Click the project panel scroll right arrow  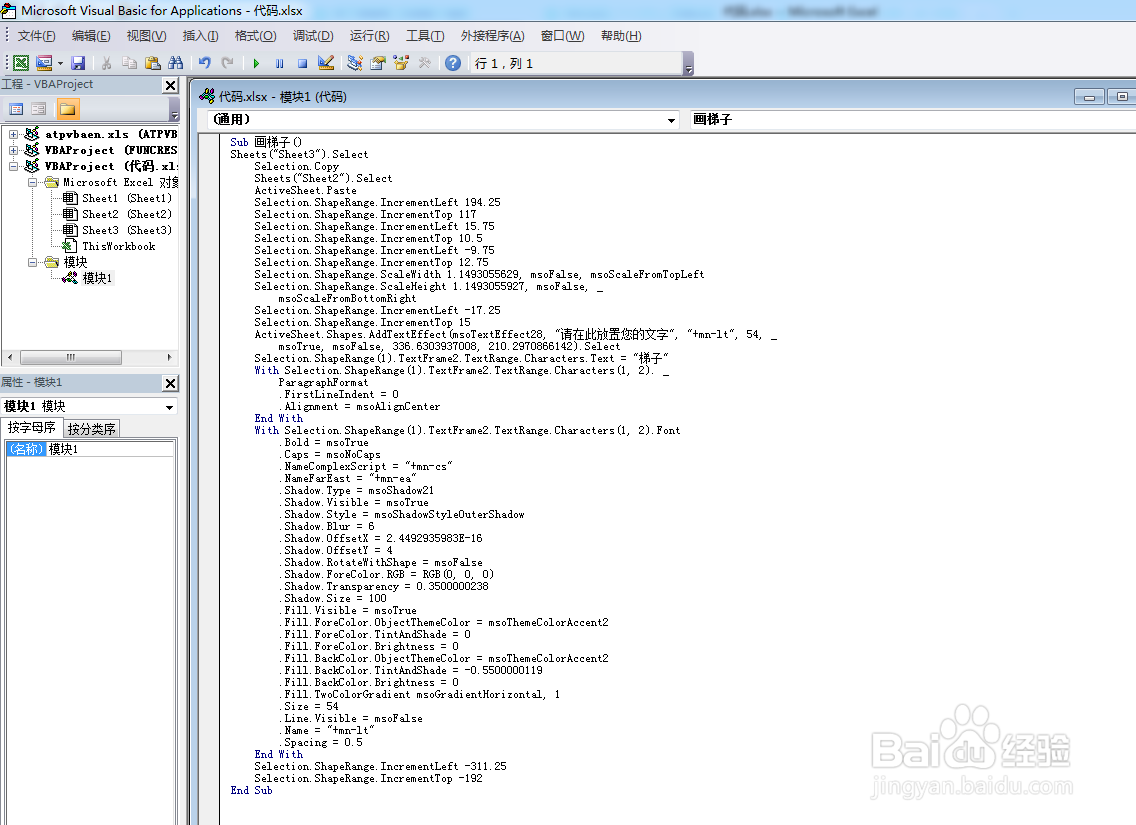coord(170,357)
